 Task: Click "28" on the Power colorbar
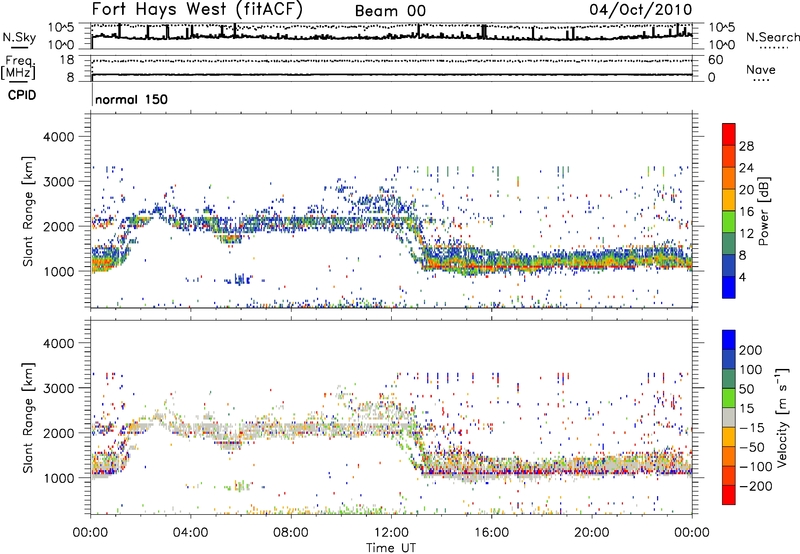[x=746, y=146]
